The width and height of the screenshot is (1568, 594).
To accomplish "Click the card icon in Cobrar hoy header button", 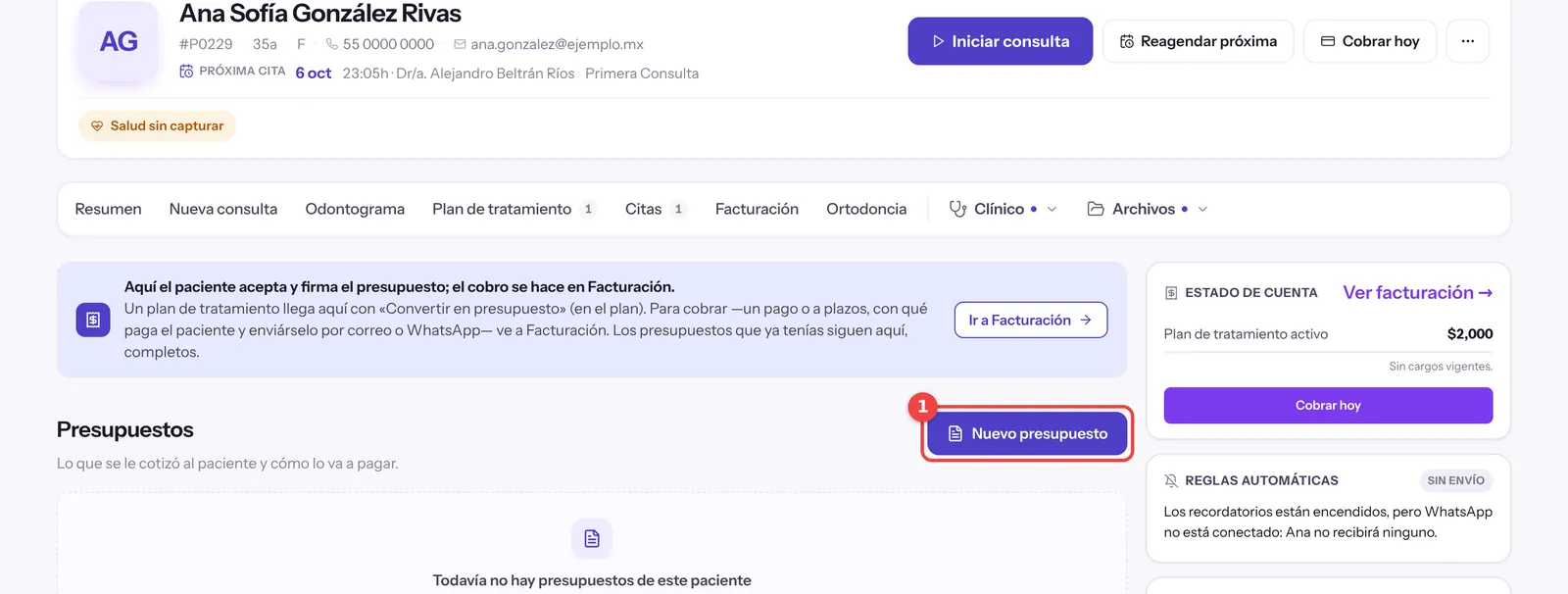I will 1328,41.
